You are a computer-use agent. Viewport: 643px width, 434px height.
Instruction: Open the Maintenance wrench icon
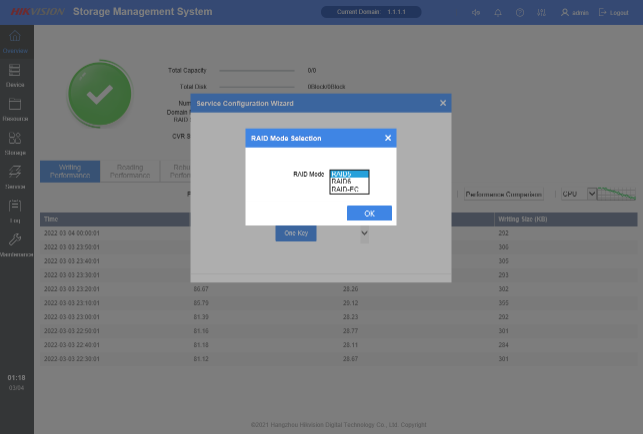[15, 244]
